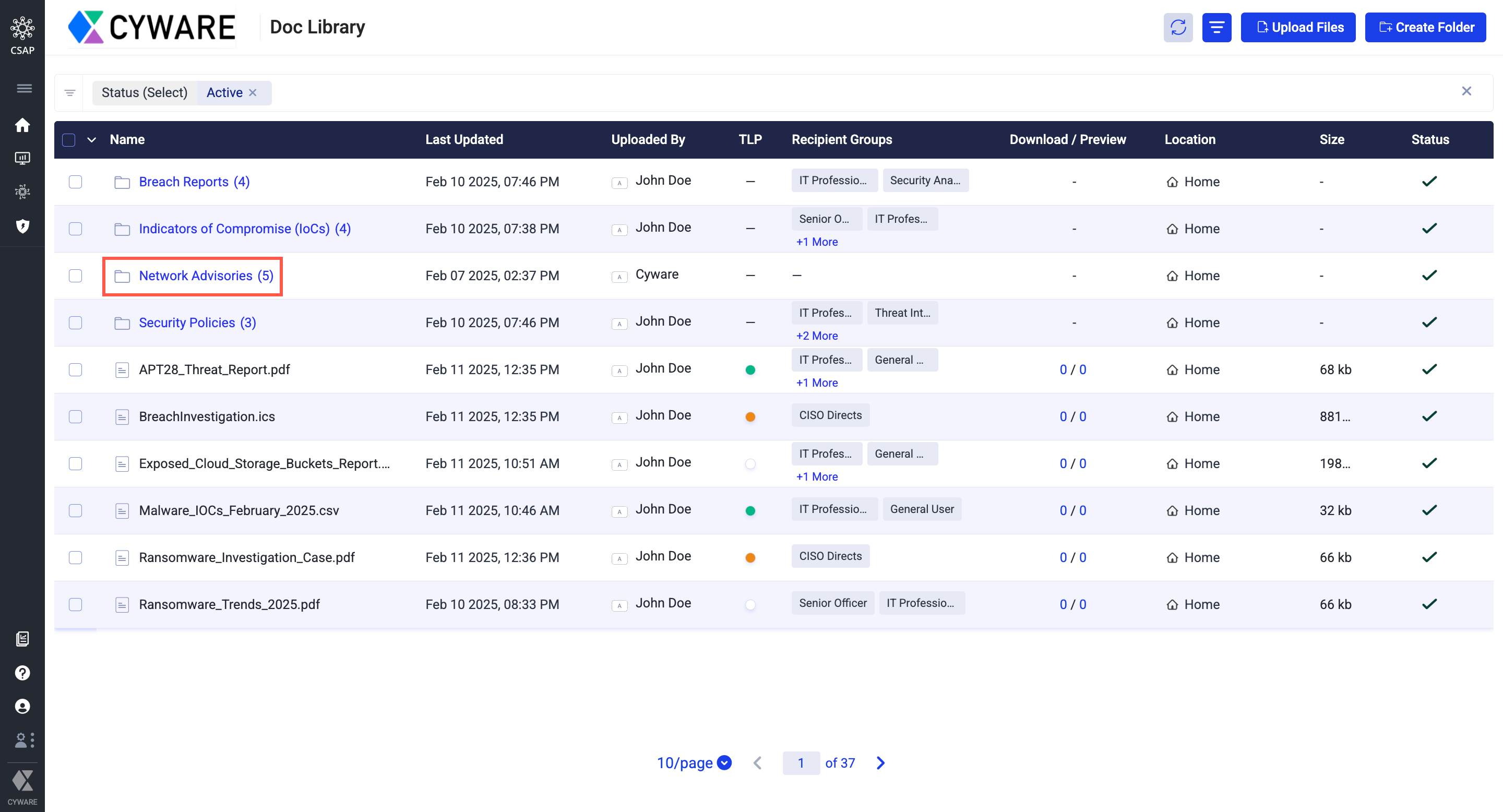Open the bulk selection chevron beside Name
The image size is (1503, 812).
pos(92,140)
